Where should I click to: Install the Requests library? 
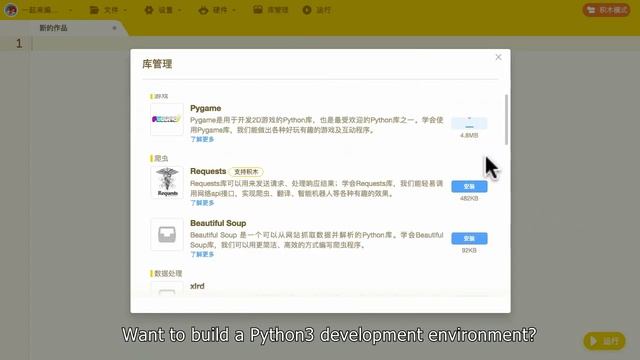point(469,187)
